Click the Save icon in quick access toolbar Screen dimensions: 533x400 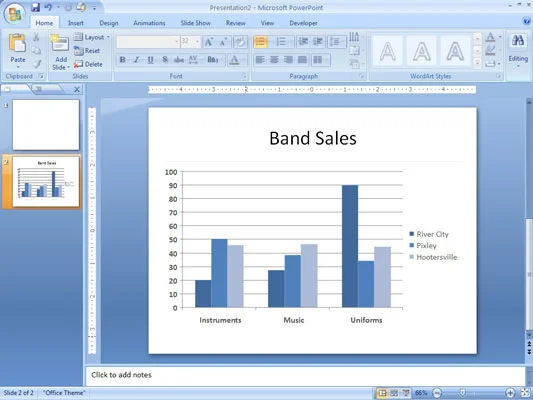click(x=36, y=7)
